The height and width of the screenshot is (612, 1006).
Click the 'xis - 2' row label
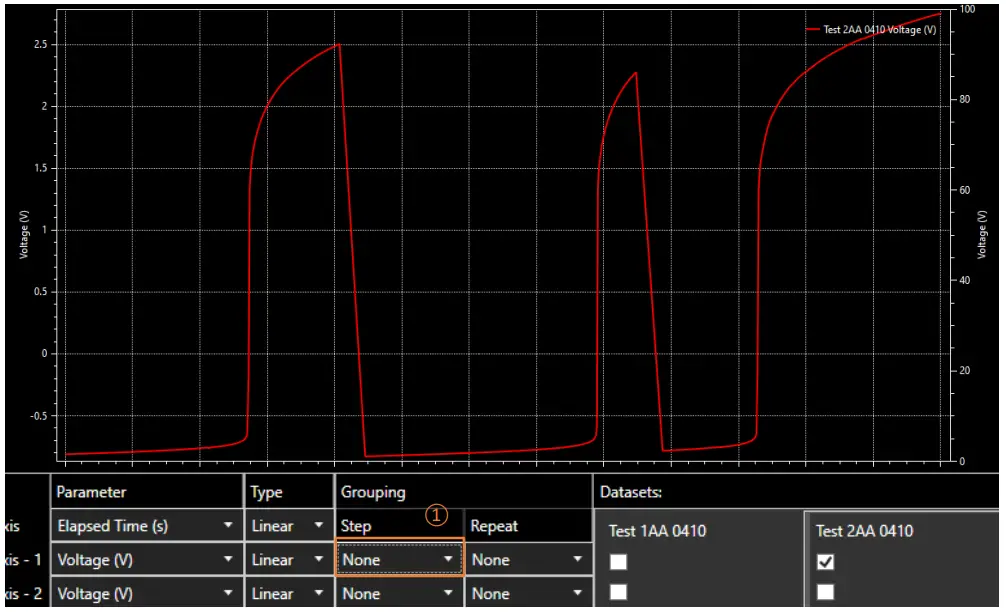pyautogui.click(x=23, y=593)
